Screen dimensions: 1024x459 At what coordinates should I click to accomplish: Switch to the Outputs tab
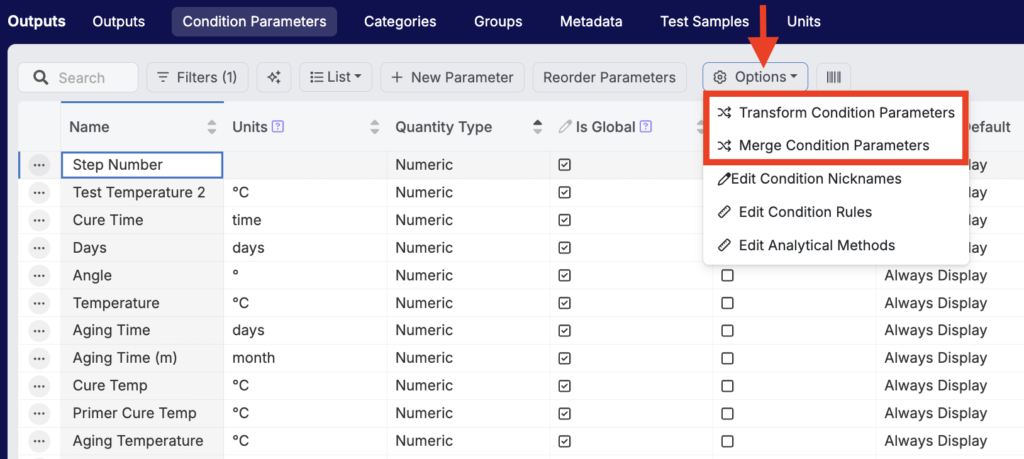pos(118,22)
